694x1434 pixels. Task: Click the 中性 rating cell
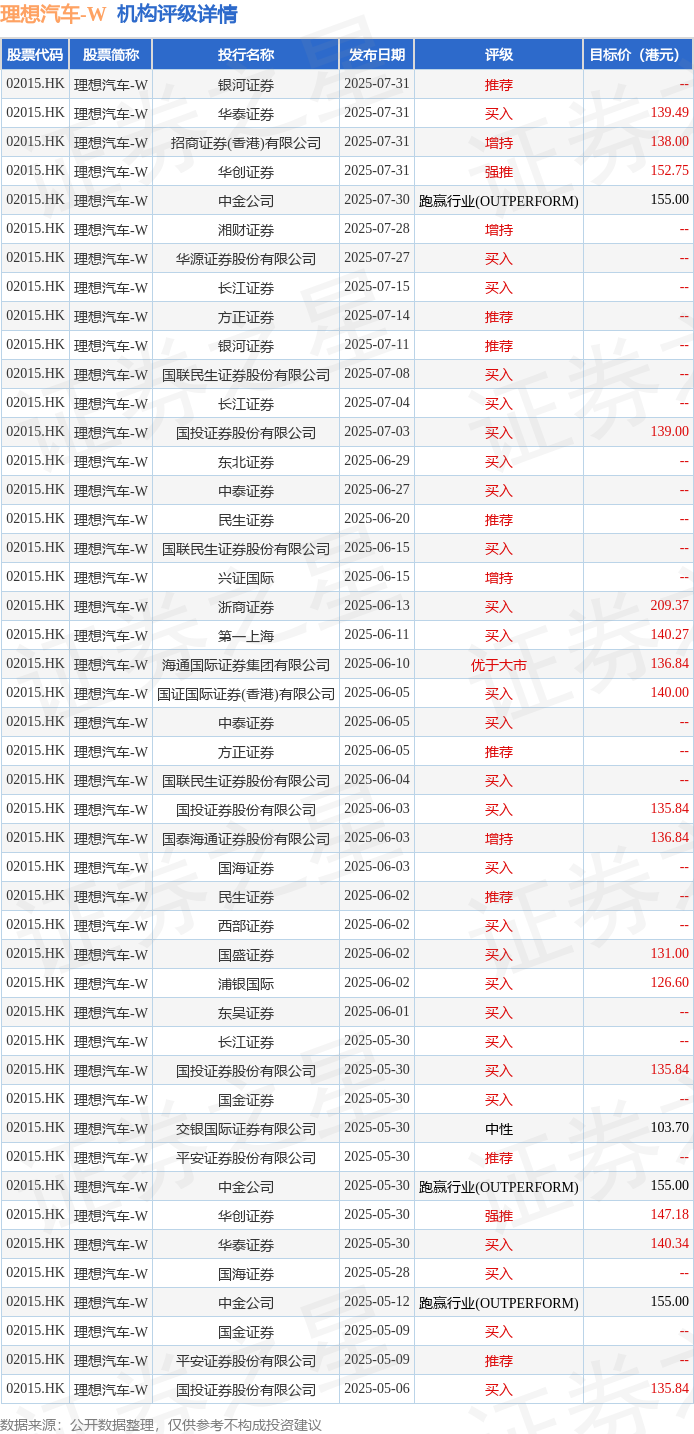click(498, 1129)
